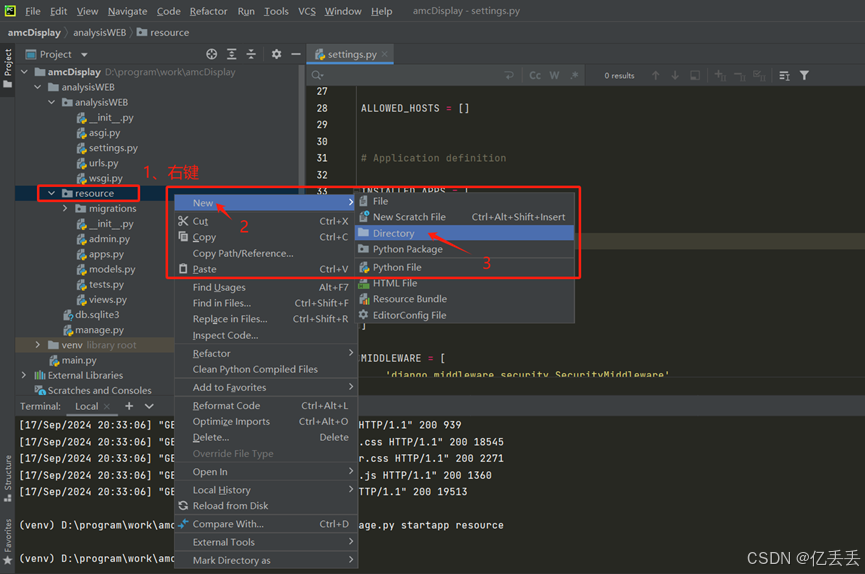Choose New Scratch File option
Viewport: 865px width, 574px height.
coord(464,217)
